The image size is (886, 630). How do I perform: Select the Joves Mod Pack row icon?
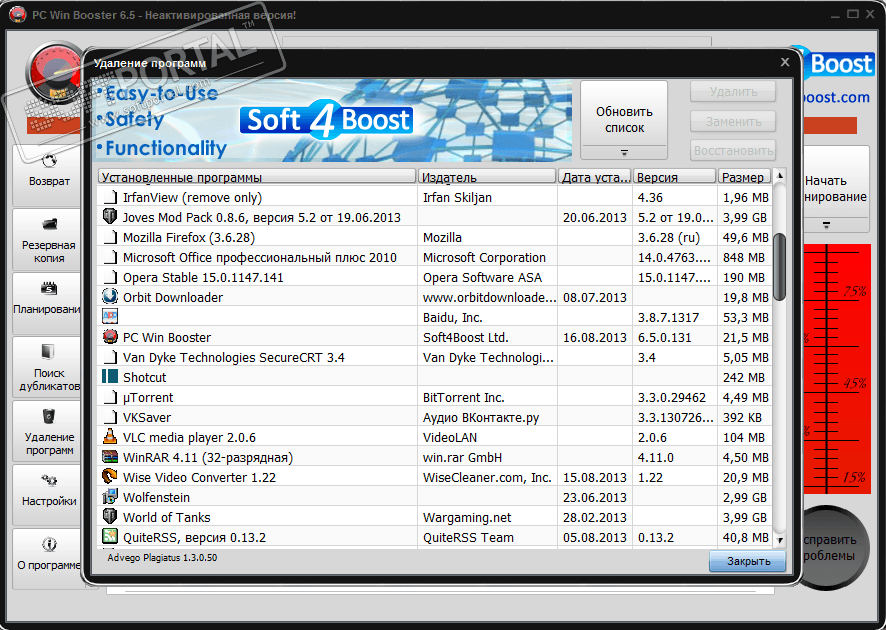point(110,216)
